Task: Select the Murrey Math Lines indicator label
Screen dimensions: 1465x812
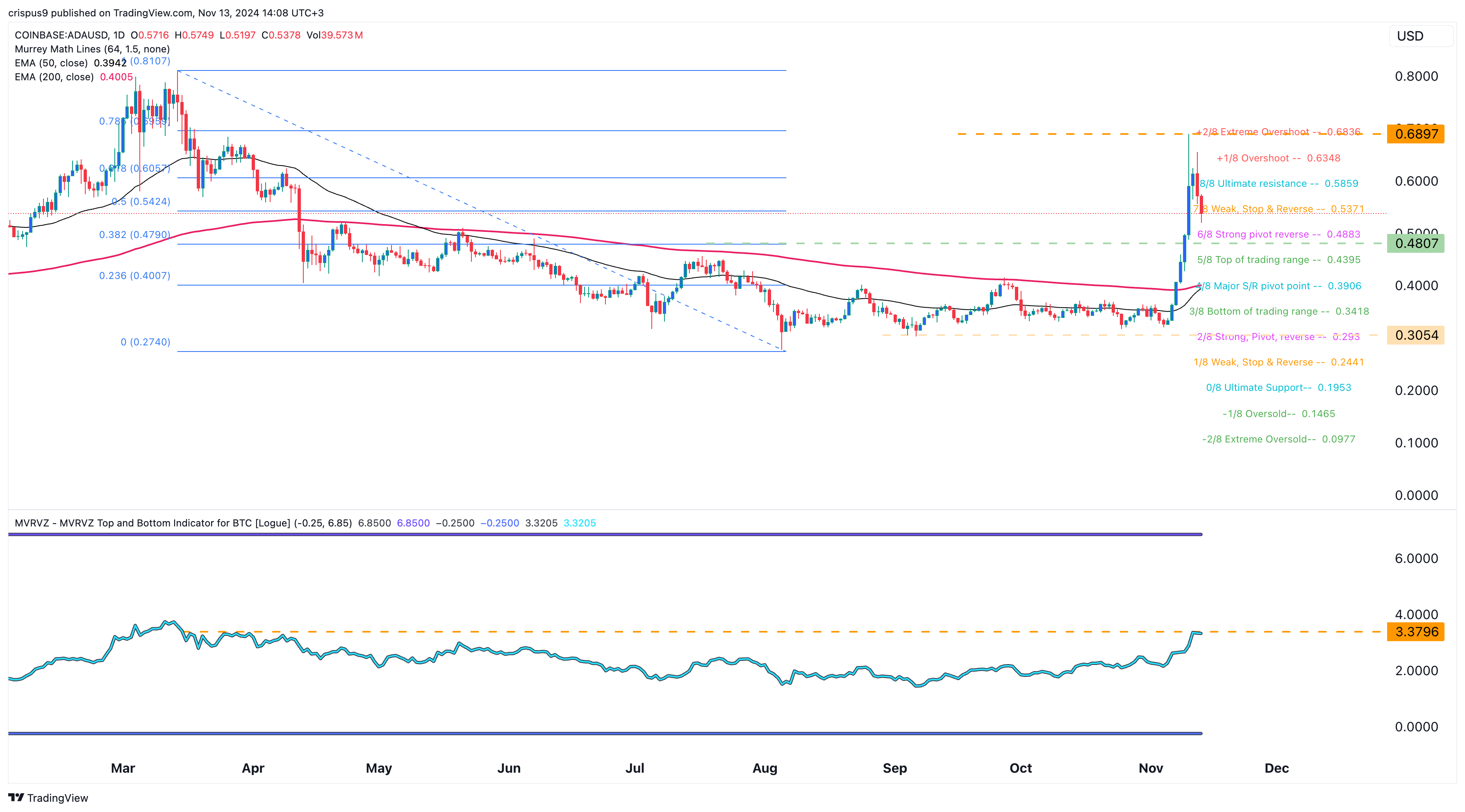Action: [92, 49]
